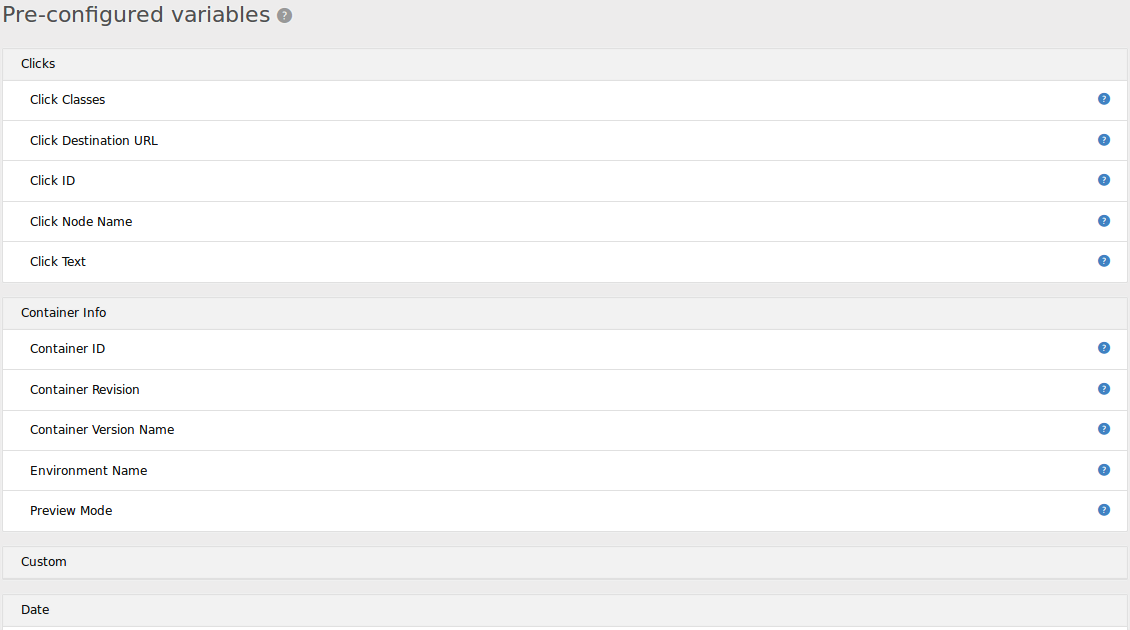Click help icon for Environment Name

[x=1104, y=470]
